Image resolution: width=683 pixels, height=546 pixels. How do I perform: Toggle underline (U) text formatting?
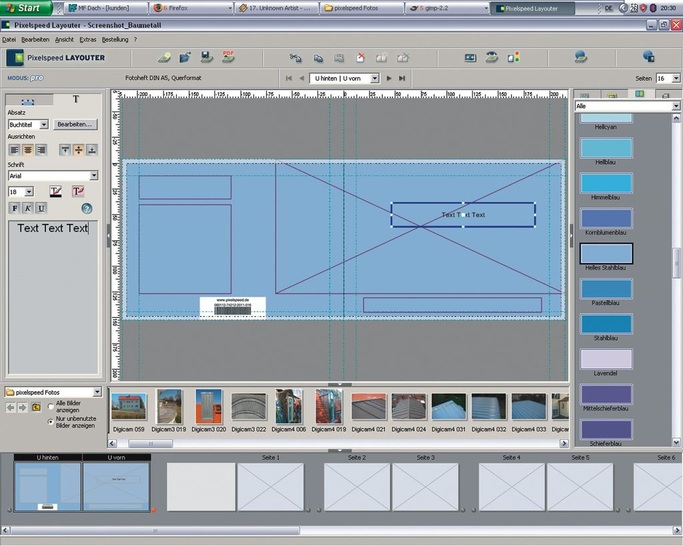[41, 208]
